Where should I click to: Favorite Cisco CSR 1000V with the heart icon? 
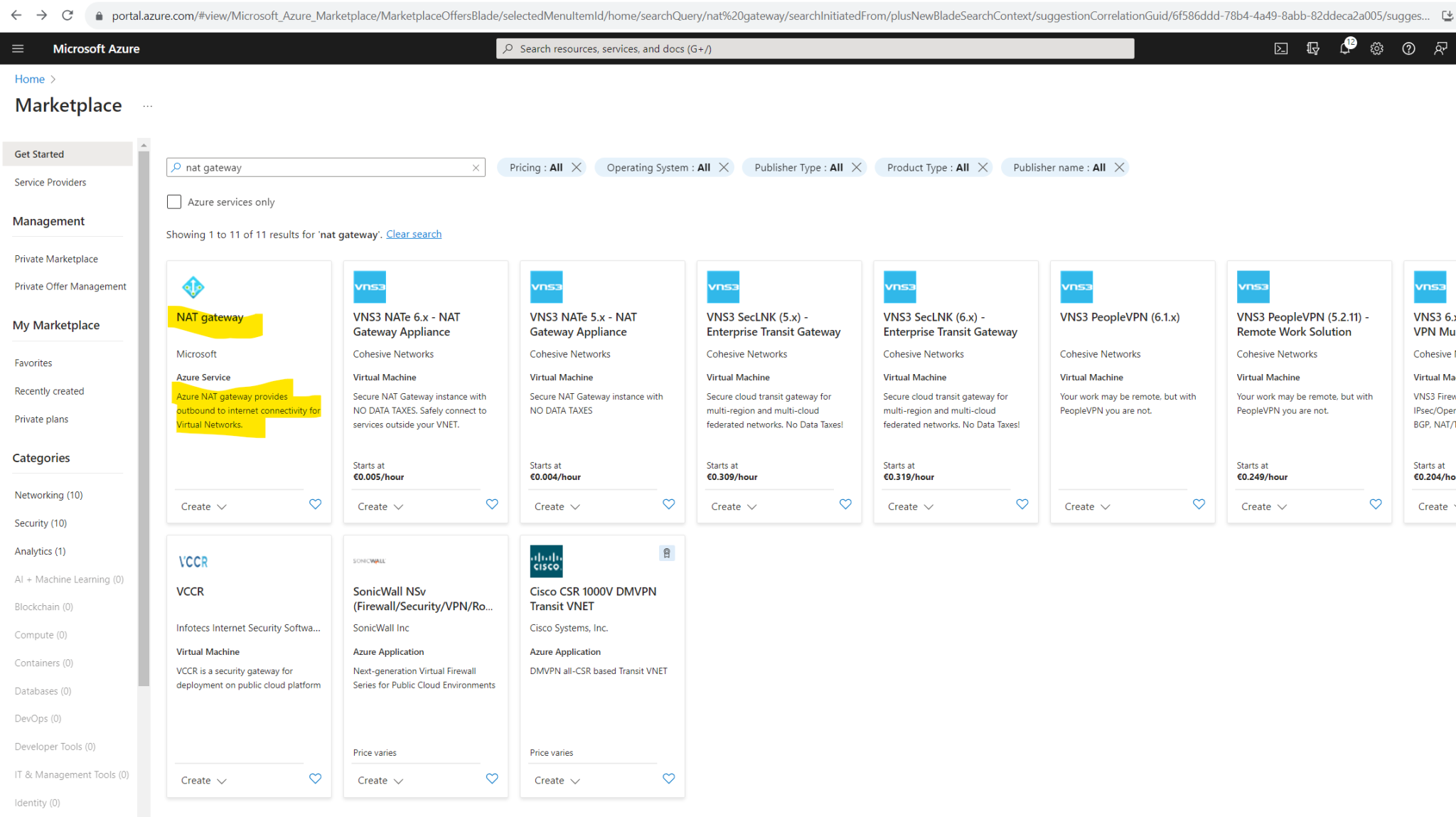(x=669, y=779)
